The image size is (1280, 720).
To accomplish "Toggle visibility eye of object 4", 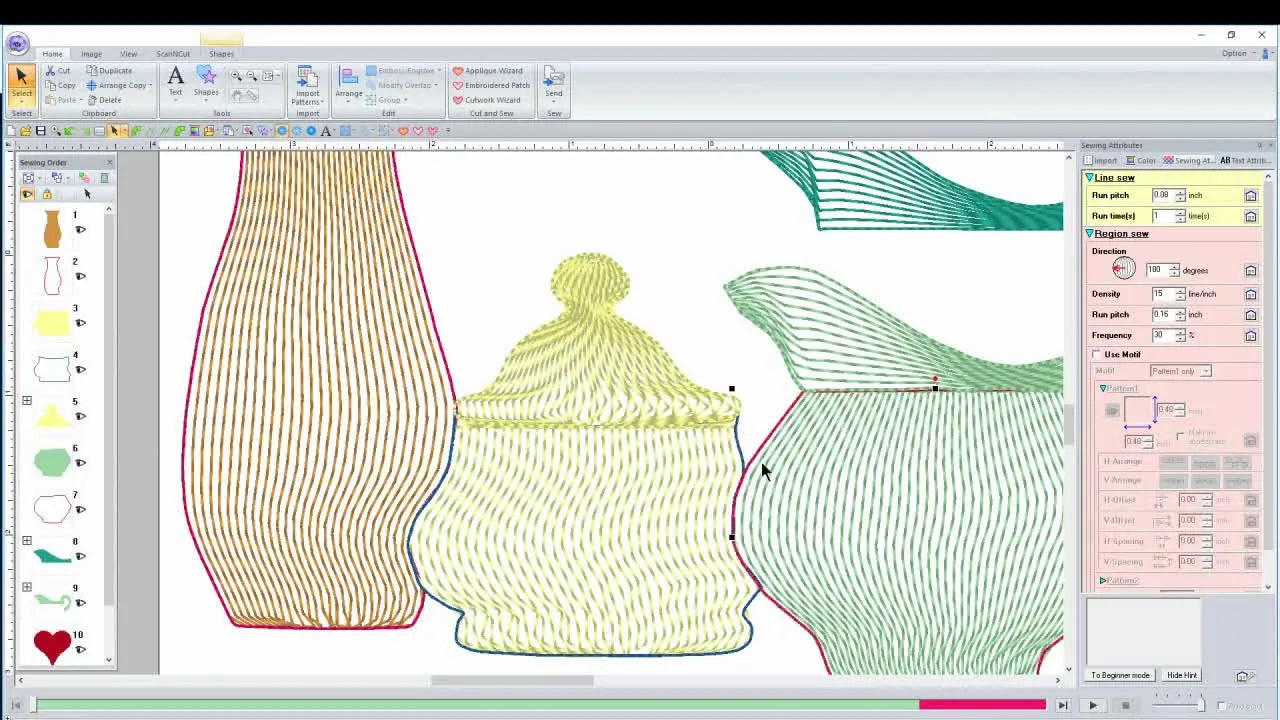I will (80, 370).
